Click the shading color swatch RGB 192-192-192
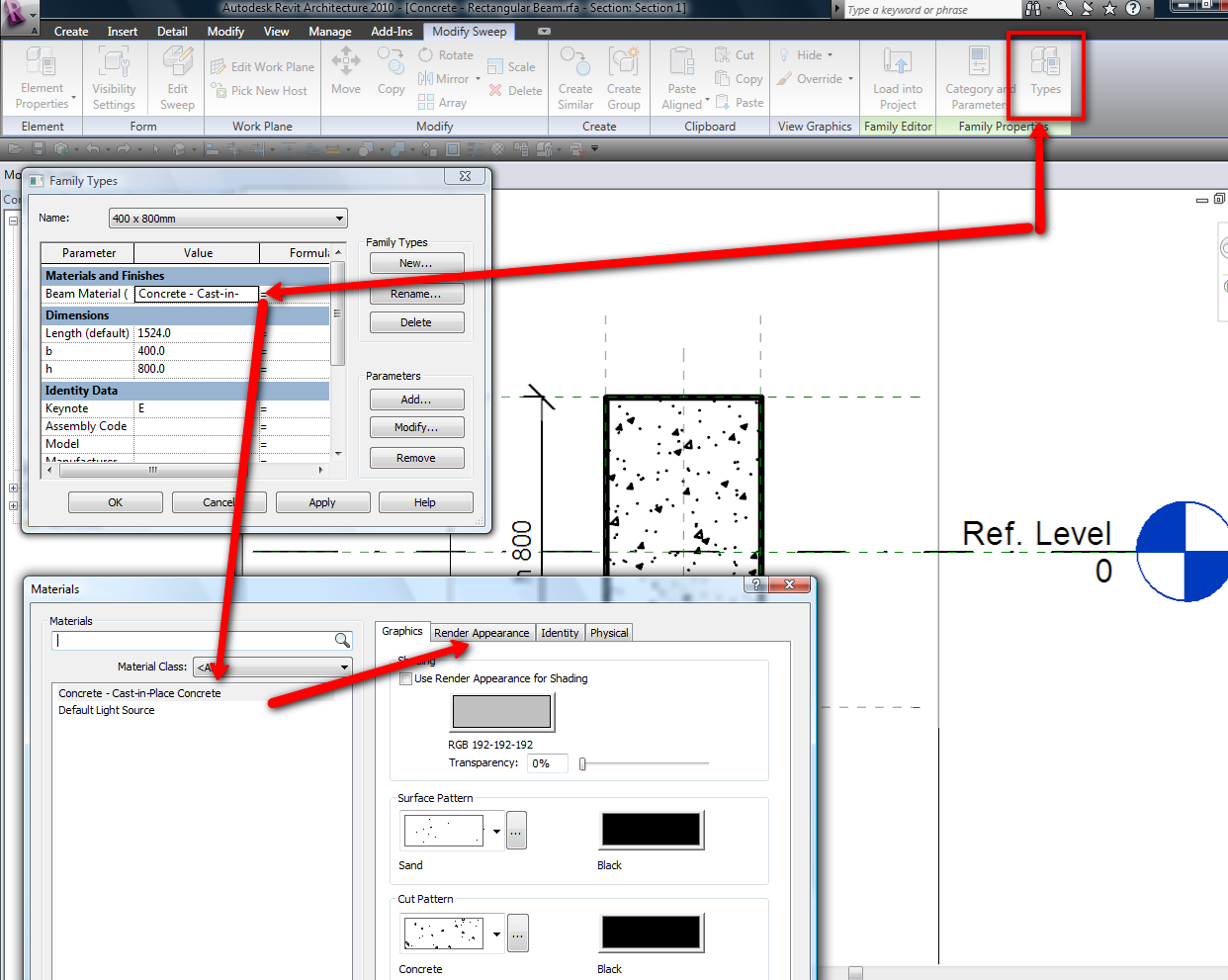The image size is (1228, 980). click(501, 712)
